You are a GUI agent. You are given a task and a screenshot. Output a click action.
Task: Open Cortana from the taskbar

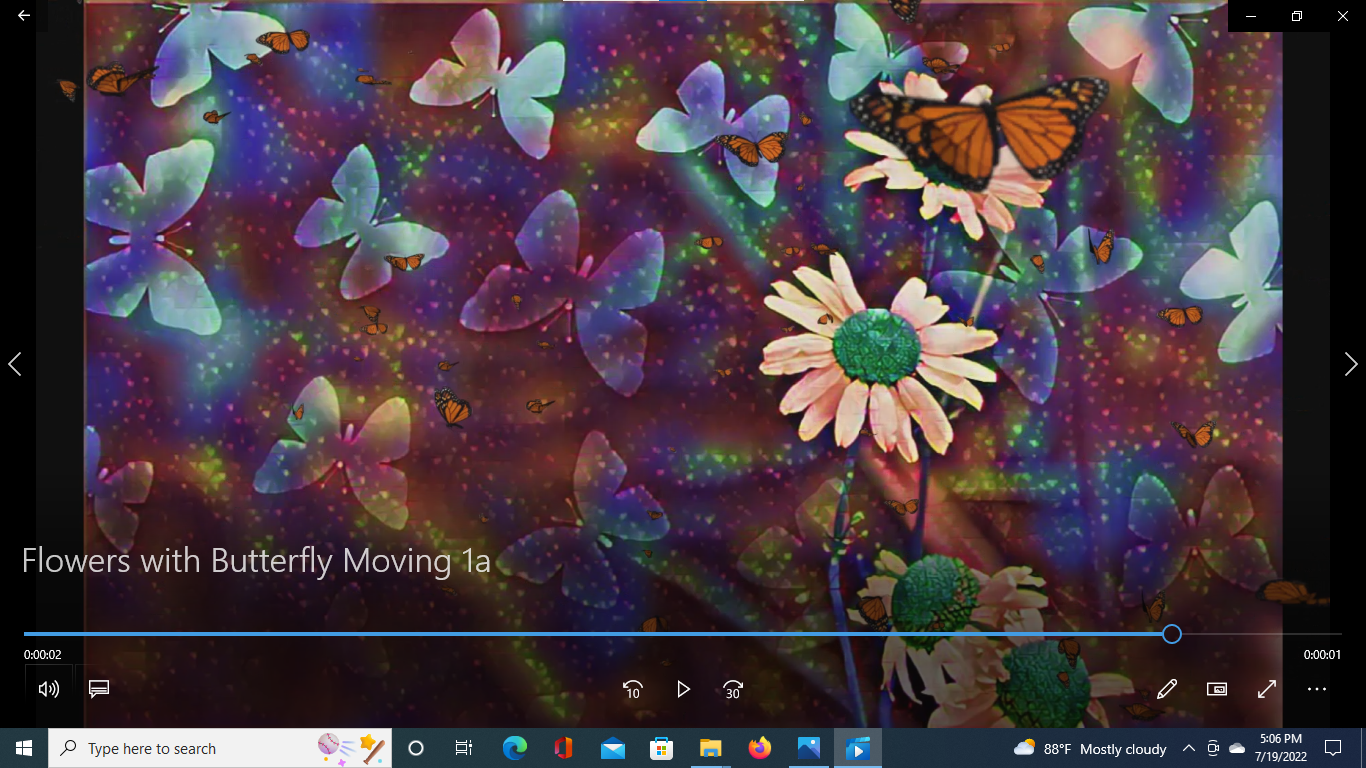416,748
